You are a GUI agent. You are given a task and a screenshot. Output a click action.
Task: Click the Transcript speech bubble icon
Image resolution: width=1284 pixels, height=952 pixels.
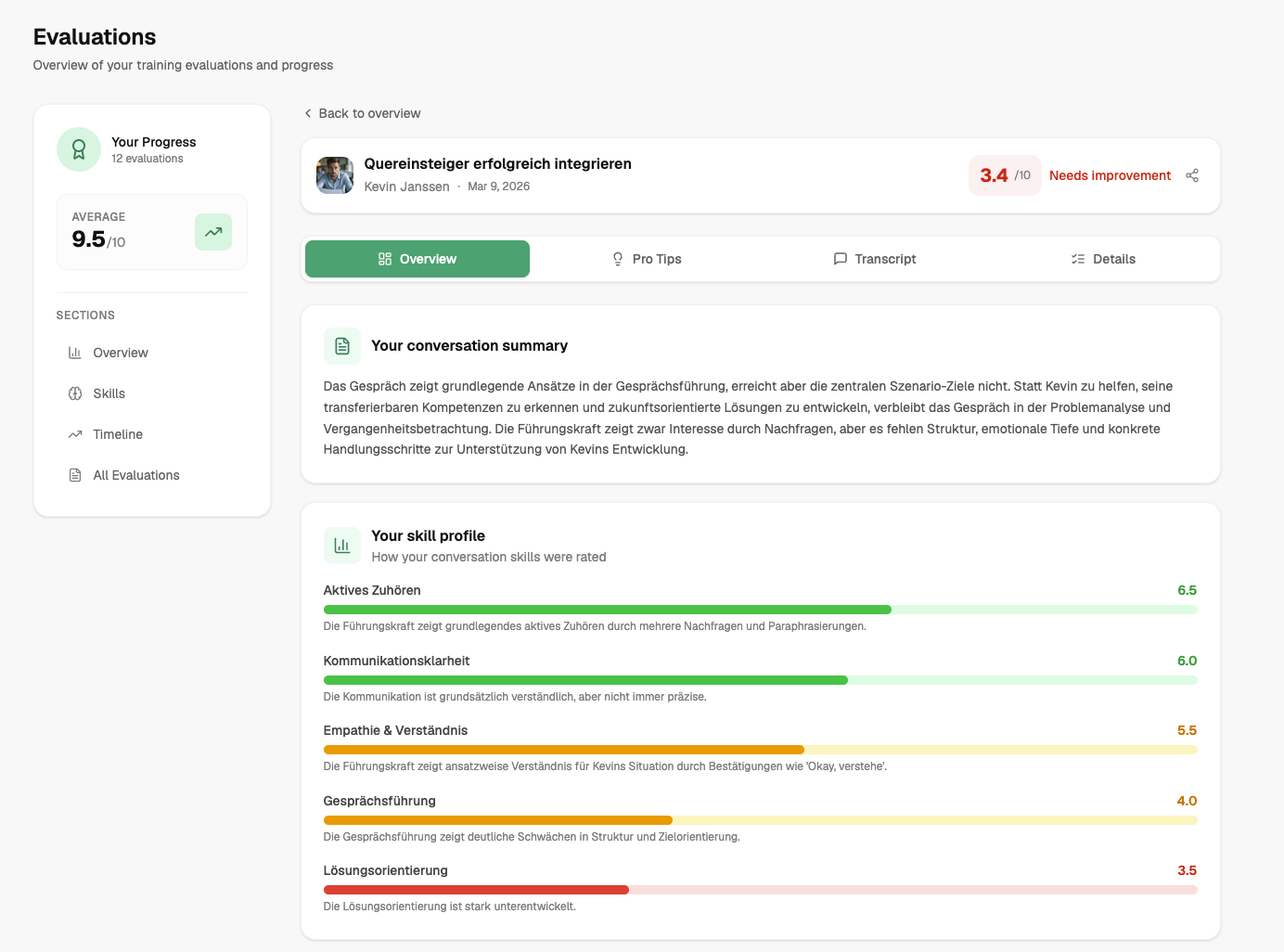click(841, 259)
